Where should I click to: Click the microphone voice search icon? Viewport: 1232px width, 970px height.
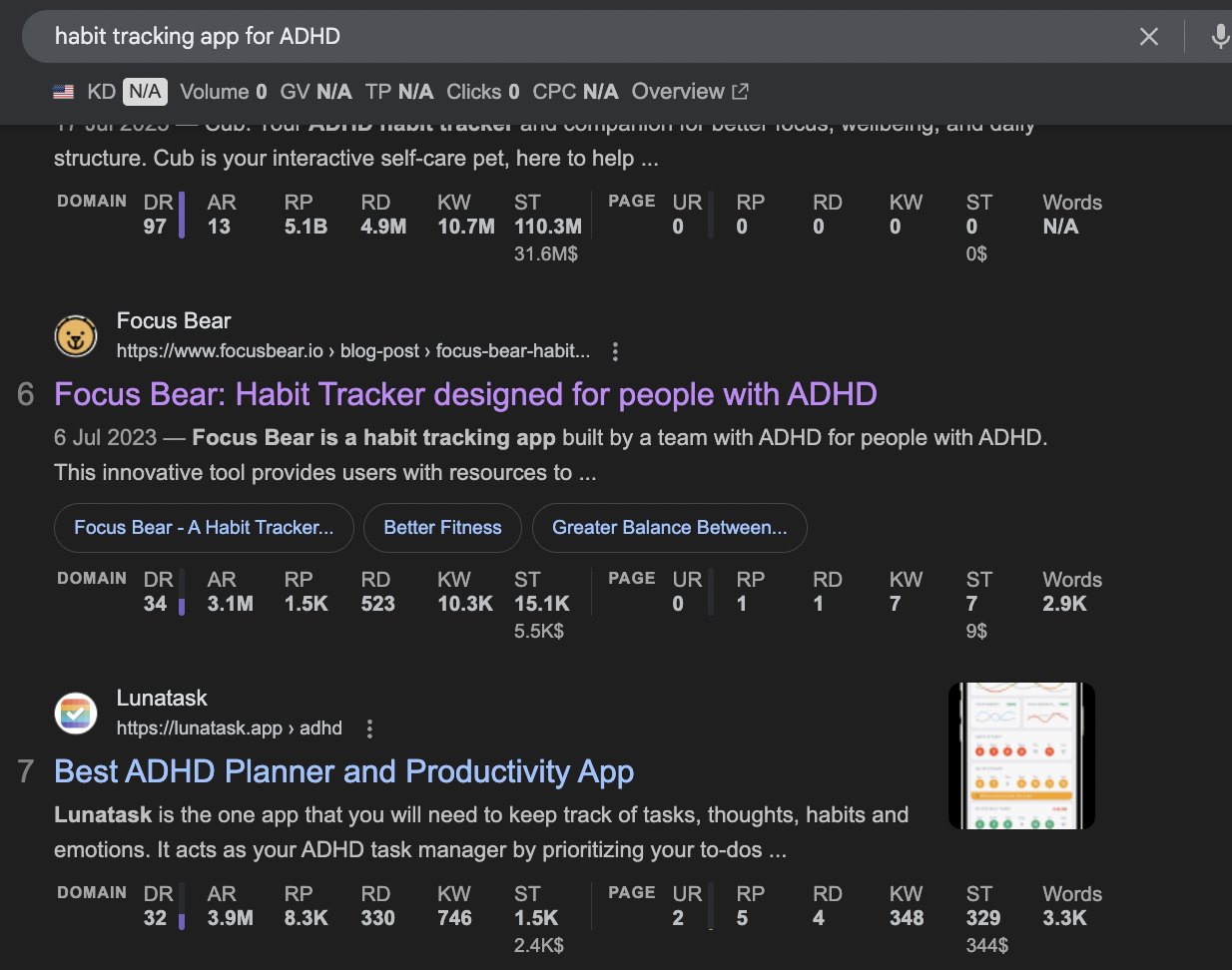pos(1219,37)
